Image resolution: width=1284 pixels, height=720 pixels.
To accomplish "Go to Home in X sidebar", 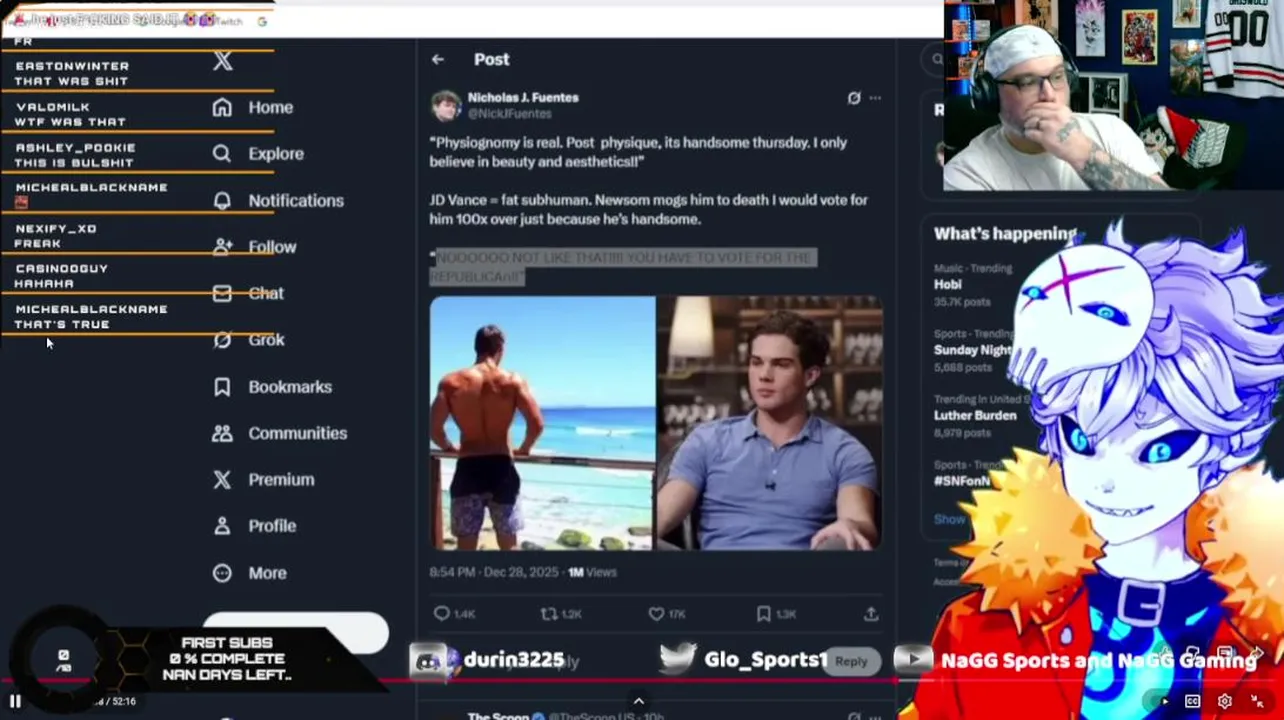I will (253, 107).
